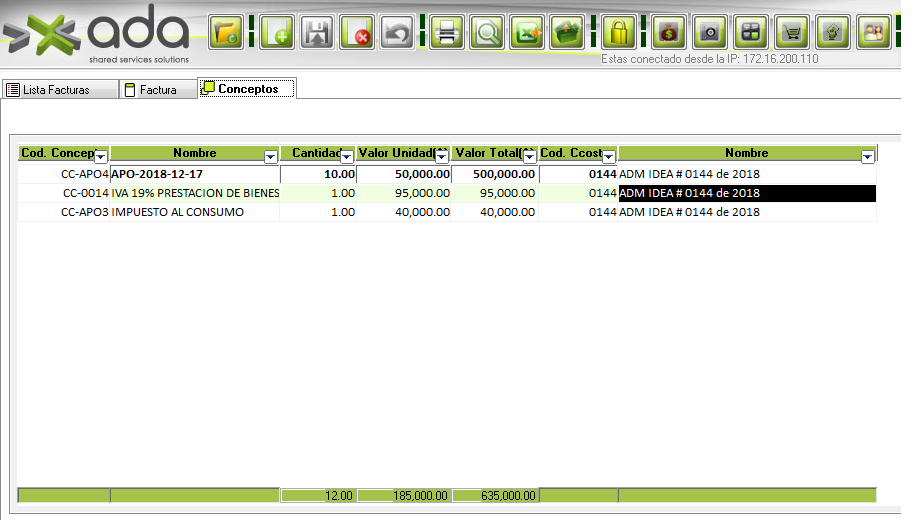Click the padlock icon
The width and height of the screenshot is (920, 528).
619,32
